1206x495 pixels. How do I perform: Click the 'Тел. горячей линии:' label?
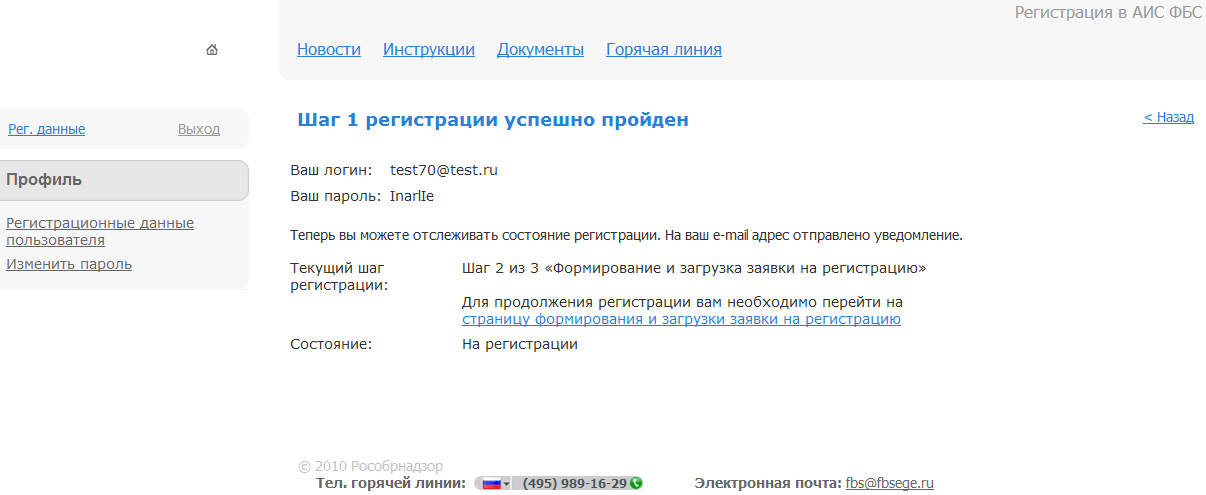391,483
